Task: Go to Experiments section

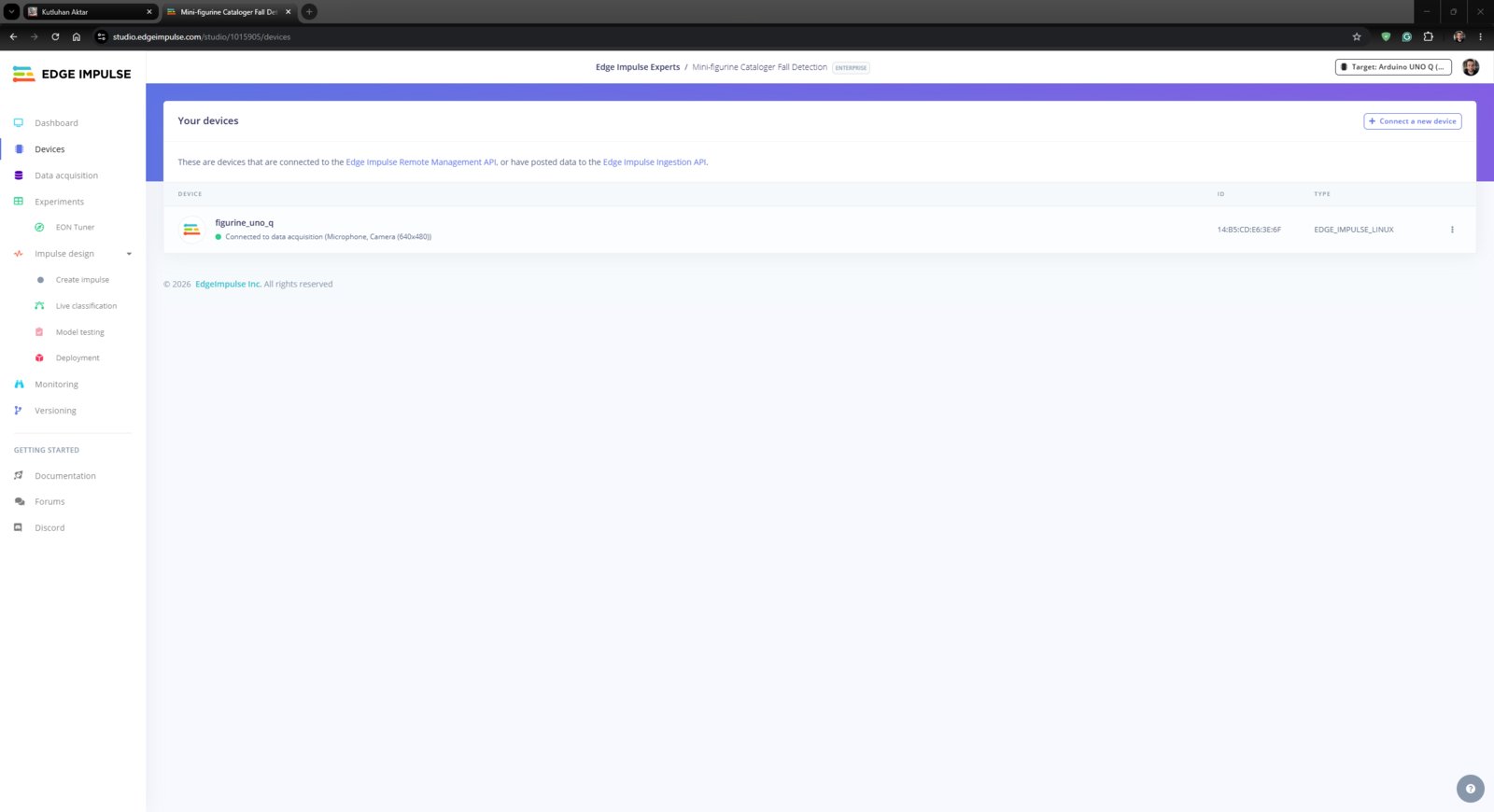Action: (59, 202)
